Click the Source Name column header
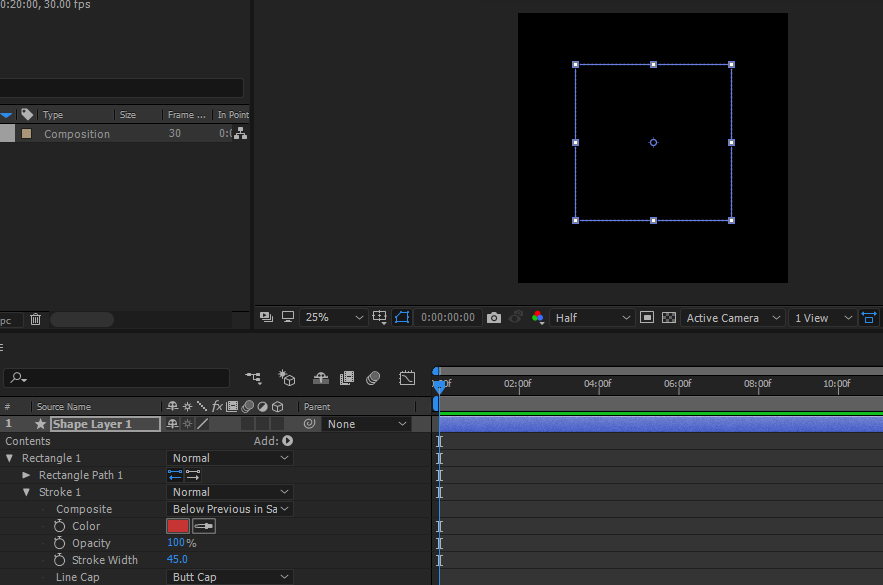The image size is (883, 585). 64,407
